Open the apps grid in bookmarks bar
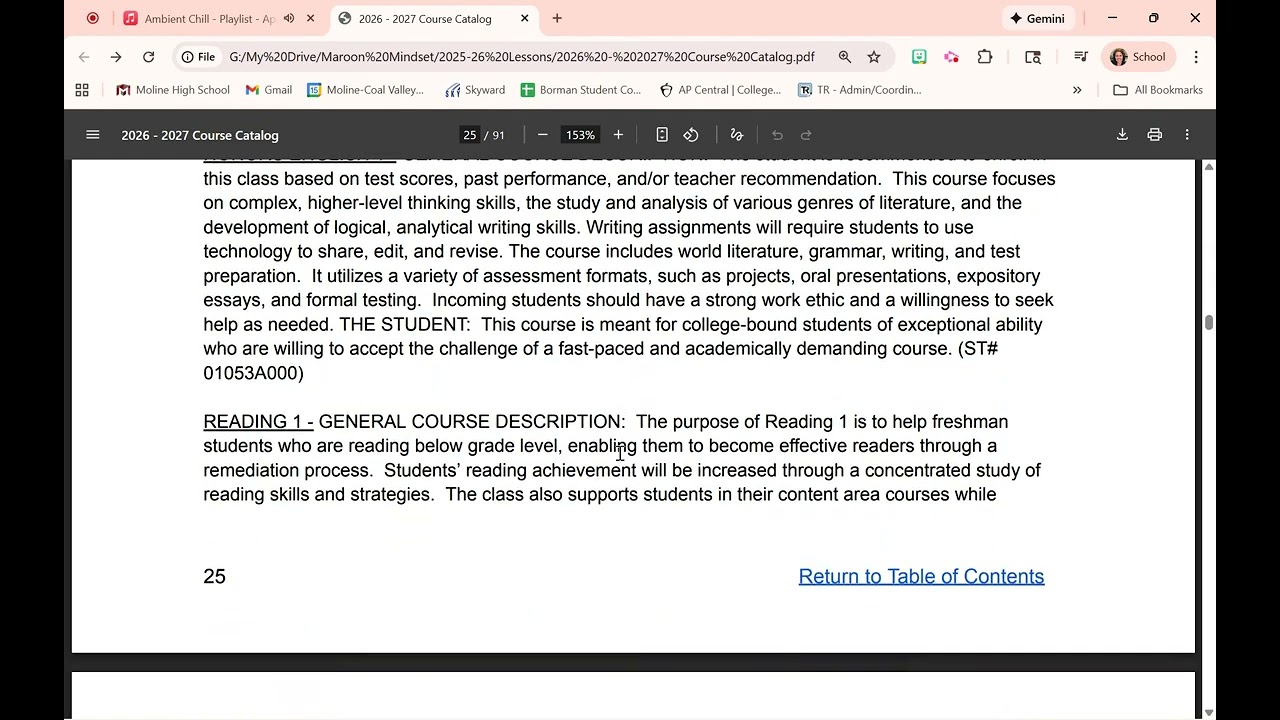 [x=82, y=90]
